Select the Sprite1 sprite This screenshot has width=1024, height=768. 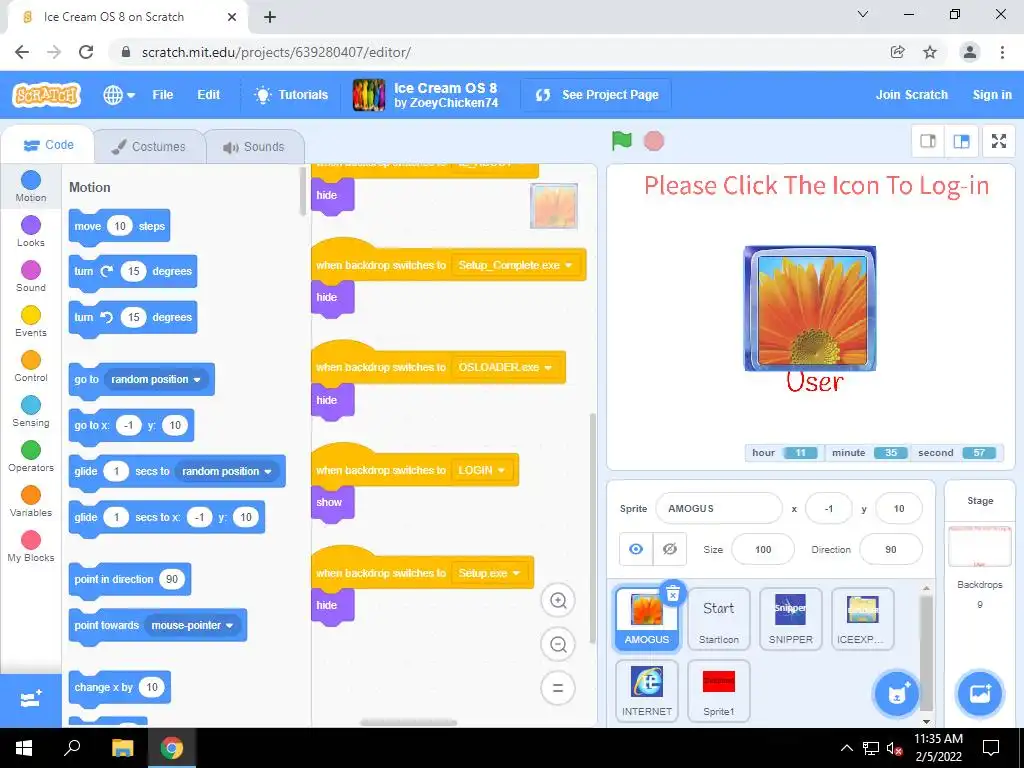click(x=718, y=691)
